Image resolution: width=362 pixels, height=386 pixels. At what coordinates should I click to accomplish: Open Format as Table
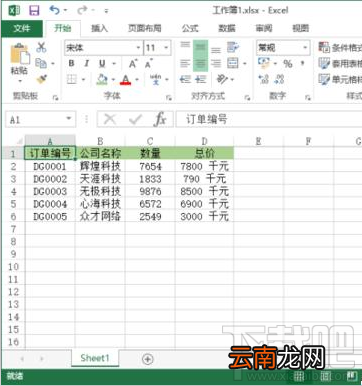pos(340,63)
